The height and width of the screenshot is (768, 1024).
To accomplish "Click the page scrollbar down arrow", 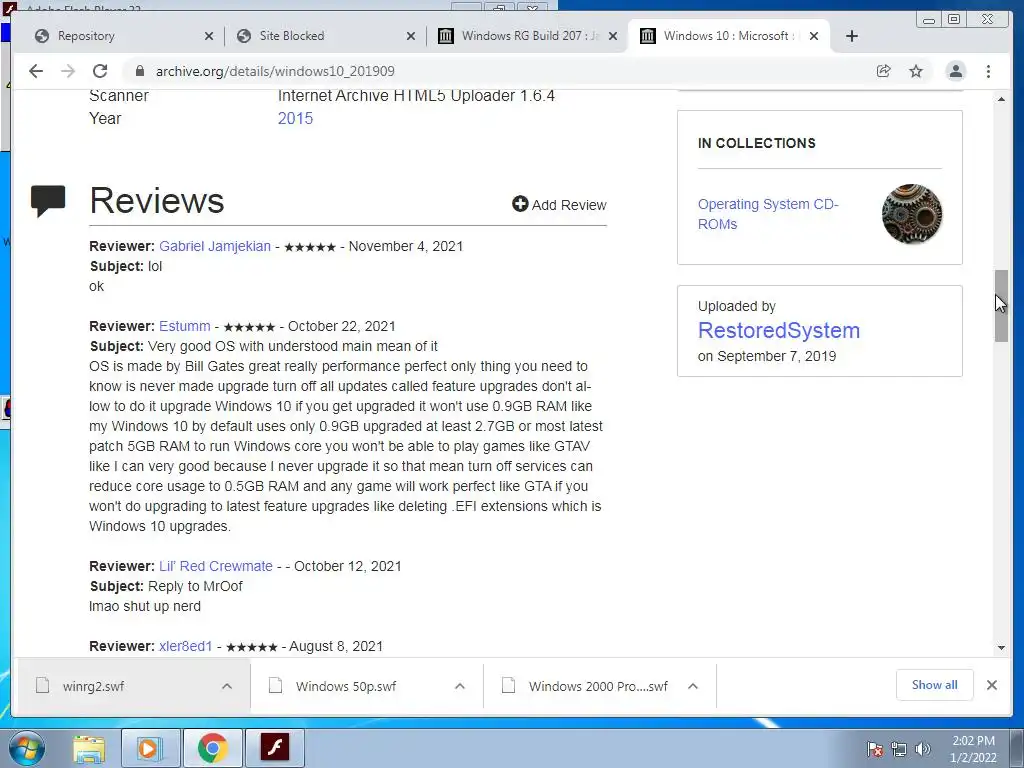I will (1001, 648).
